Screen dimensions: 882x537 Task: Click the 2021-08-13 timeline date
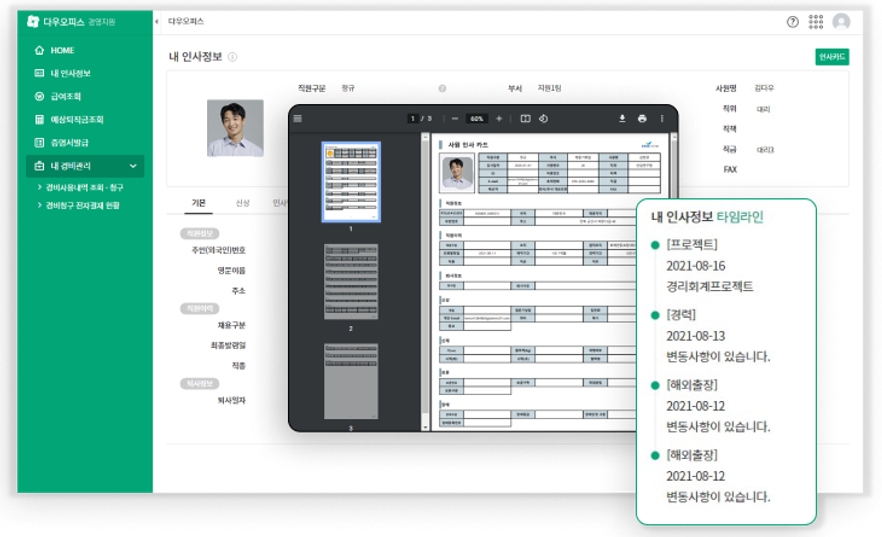pyautogui.click(x=696, y=336)
